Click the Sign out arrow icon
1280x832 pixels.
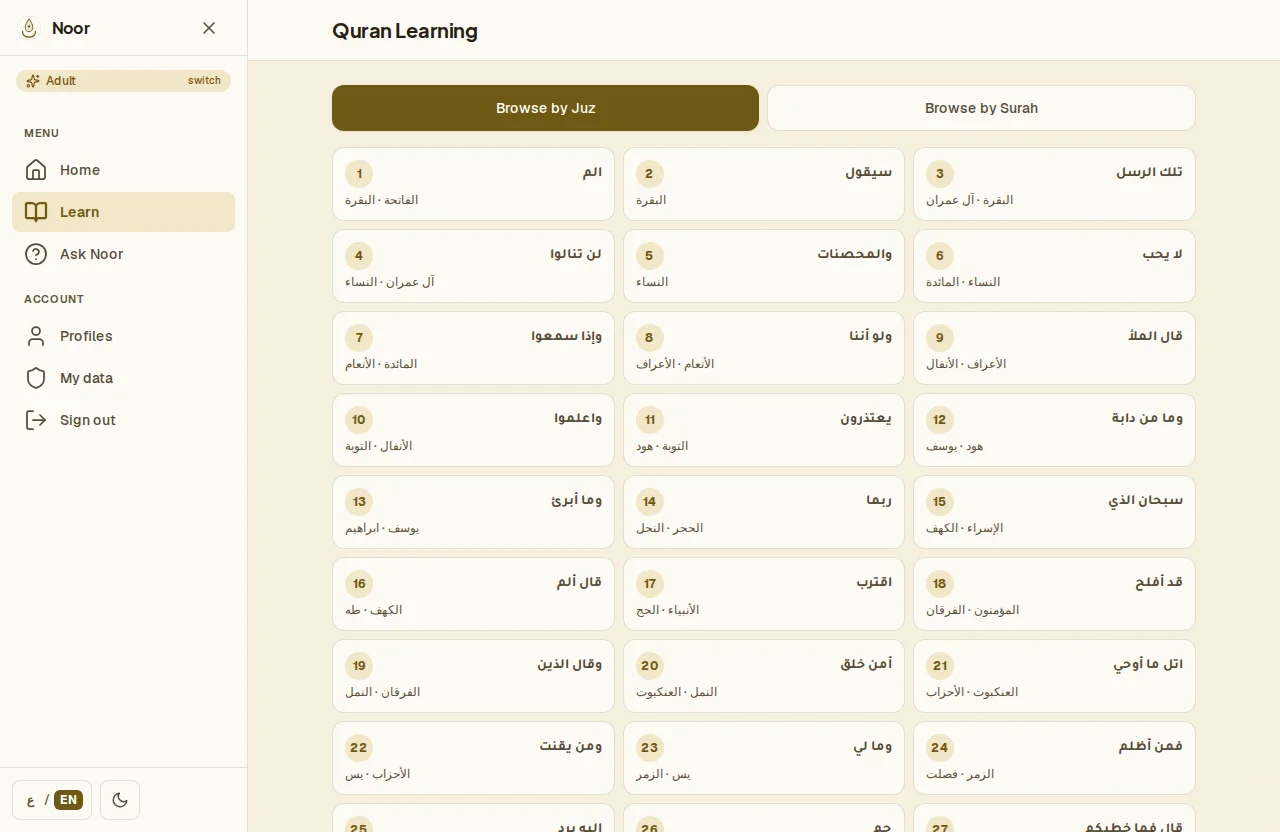point(36,420)
